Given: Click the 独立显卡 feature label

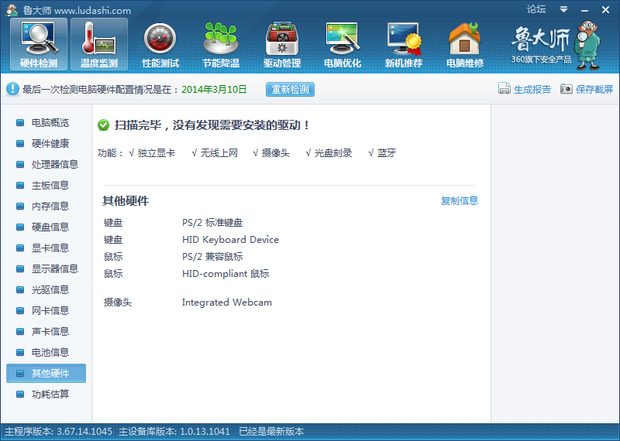Looking at the screenshot, I should (x=156, y=153).
